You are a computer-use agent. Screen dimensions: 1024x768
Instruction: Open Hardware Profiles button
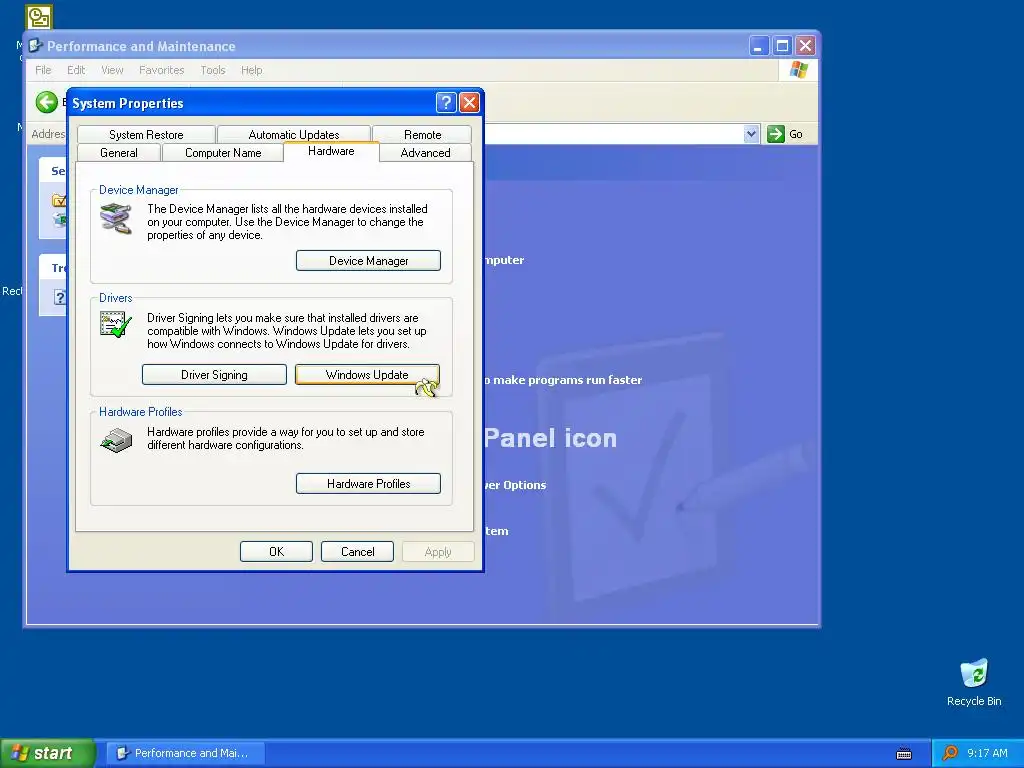click(x=368, y=483)
